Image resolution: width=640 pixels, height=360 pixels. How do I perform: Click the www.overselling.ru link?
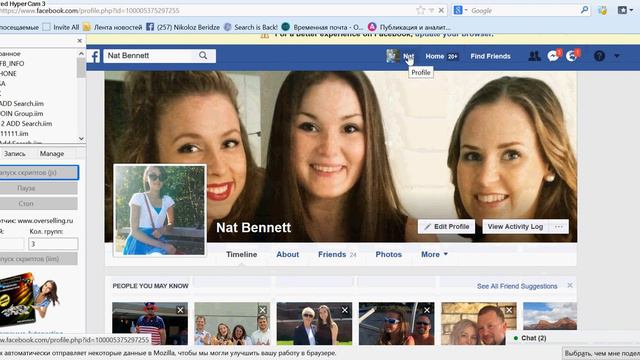click(45, 221)
